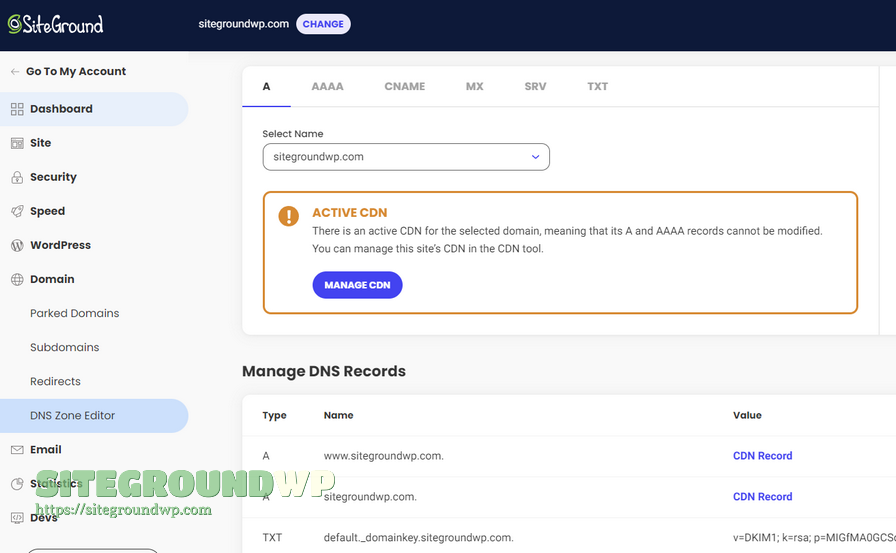The height and width of the screenshot is (553, 896).
Task: Switch to the AAAA records tab
Action: pyautogui.click(x=327, y=86)
